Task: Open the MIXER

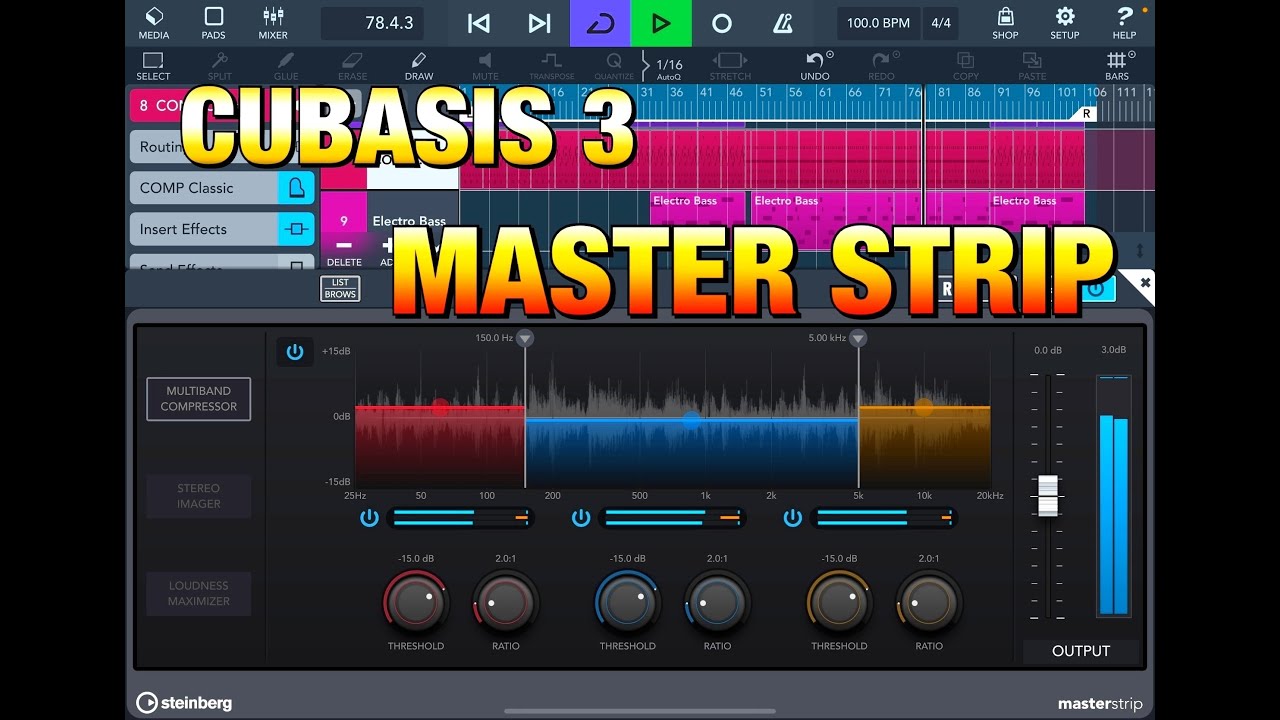Action: (x=273, y=23)
